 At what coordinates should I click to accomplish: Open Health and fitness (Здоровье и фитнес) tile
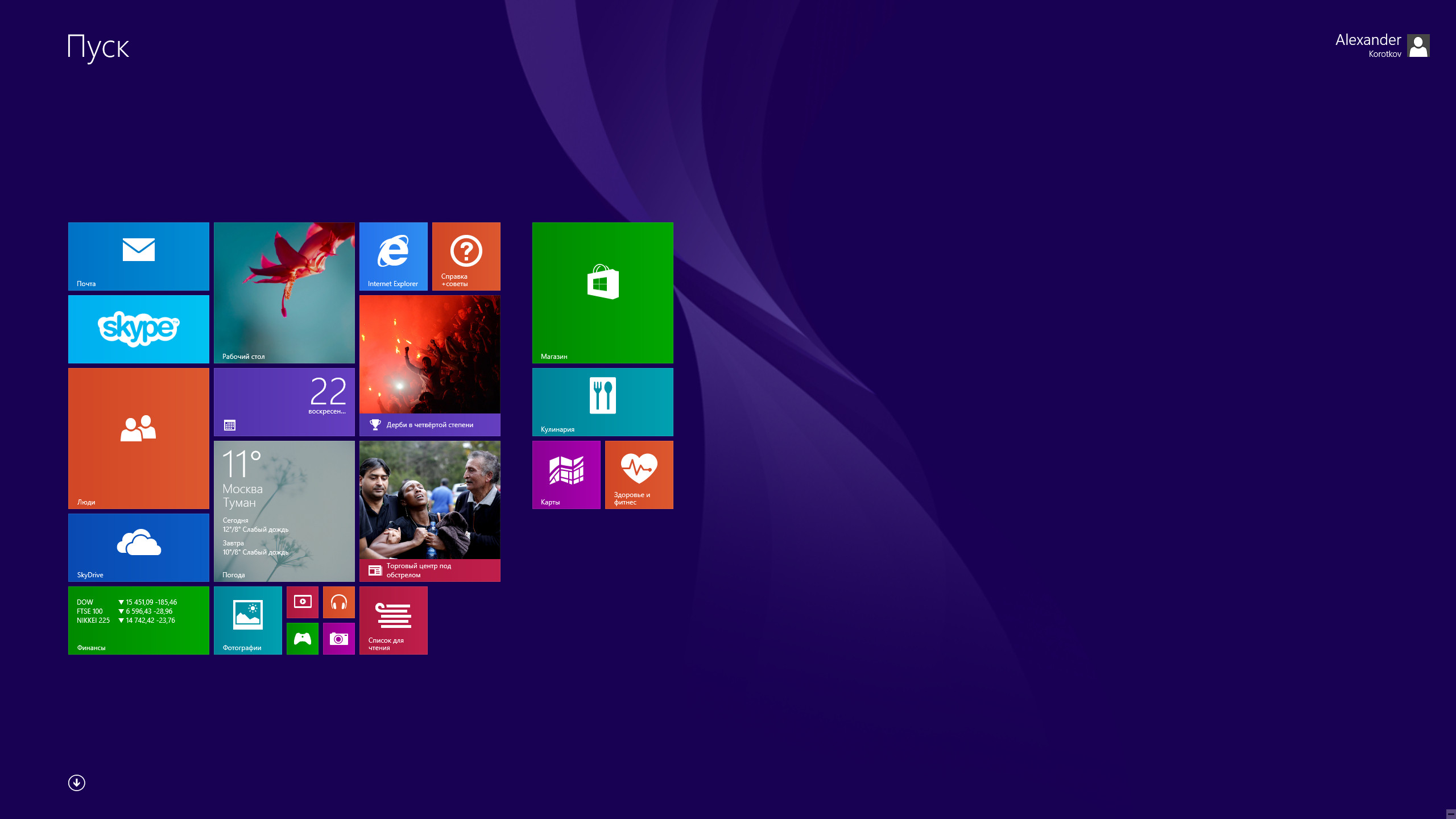(x=639, y=474)
